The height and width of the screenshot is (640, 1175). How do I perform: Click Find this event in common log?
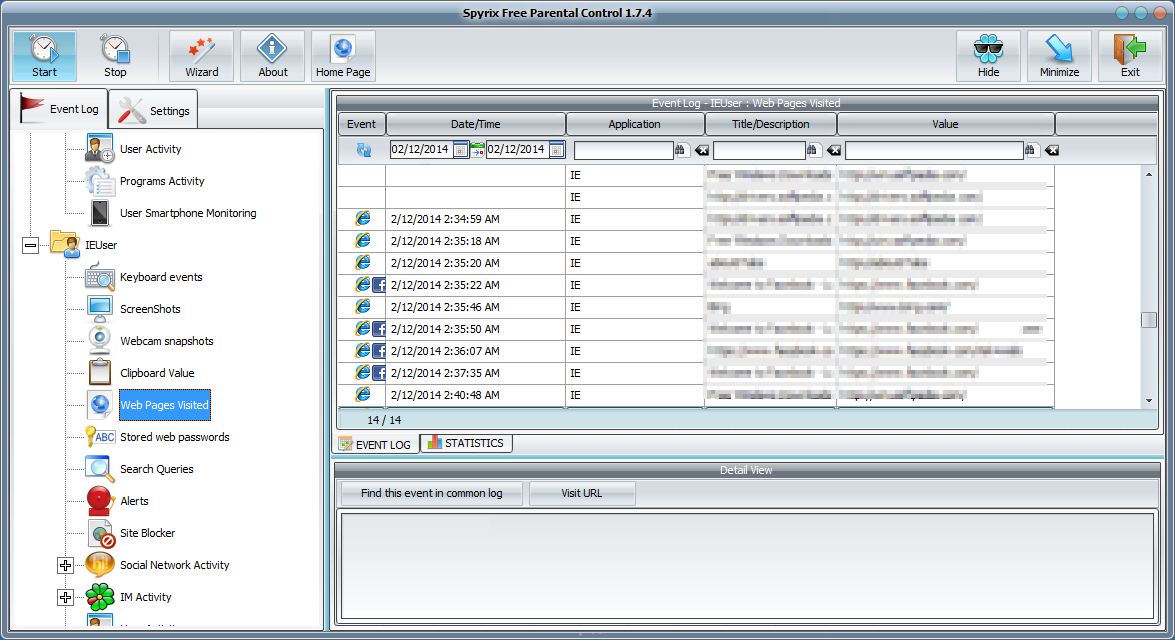(x=432, y=493)
